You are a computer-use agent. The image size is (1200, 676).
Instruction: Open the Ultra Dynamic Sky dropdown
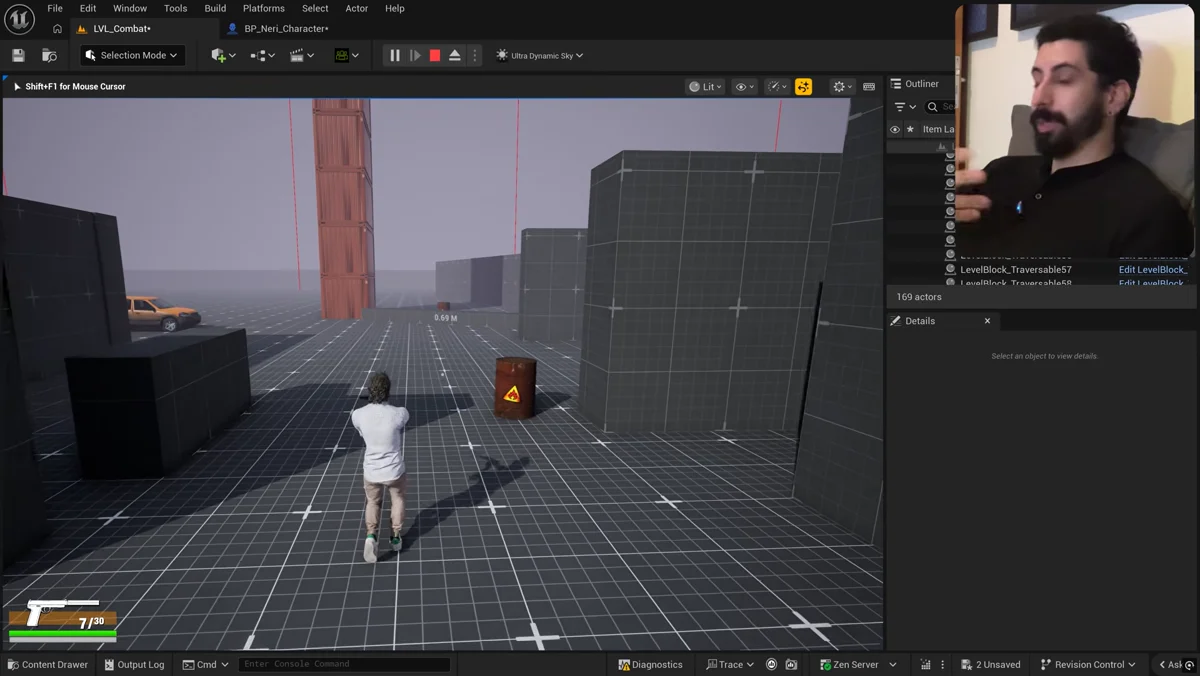click(540, 56)
